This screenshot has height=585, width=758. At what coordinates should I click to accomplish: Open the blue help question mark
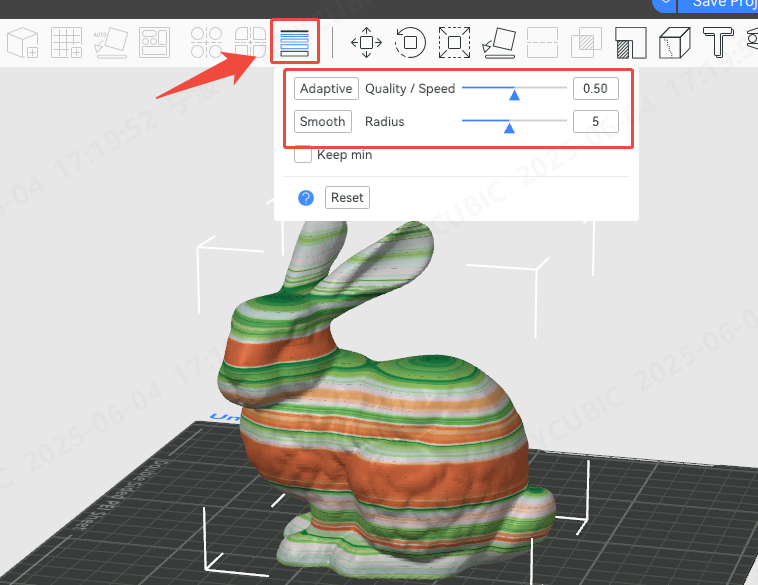(x=306, y=198)
